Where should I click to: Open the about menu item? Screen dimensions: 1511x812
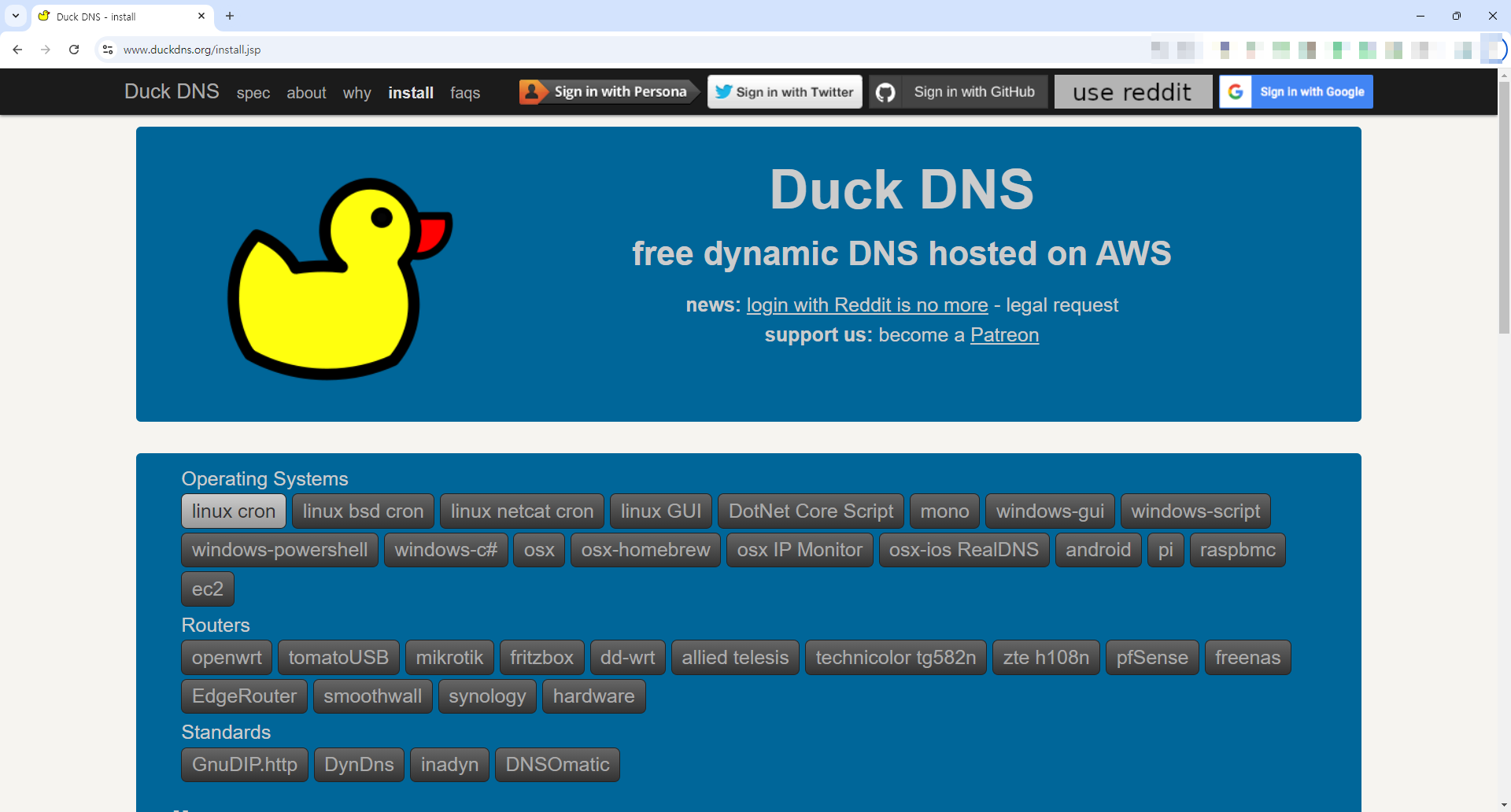click(x=306, y=93)
